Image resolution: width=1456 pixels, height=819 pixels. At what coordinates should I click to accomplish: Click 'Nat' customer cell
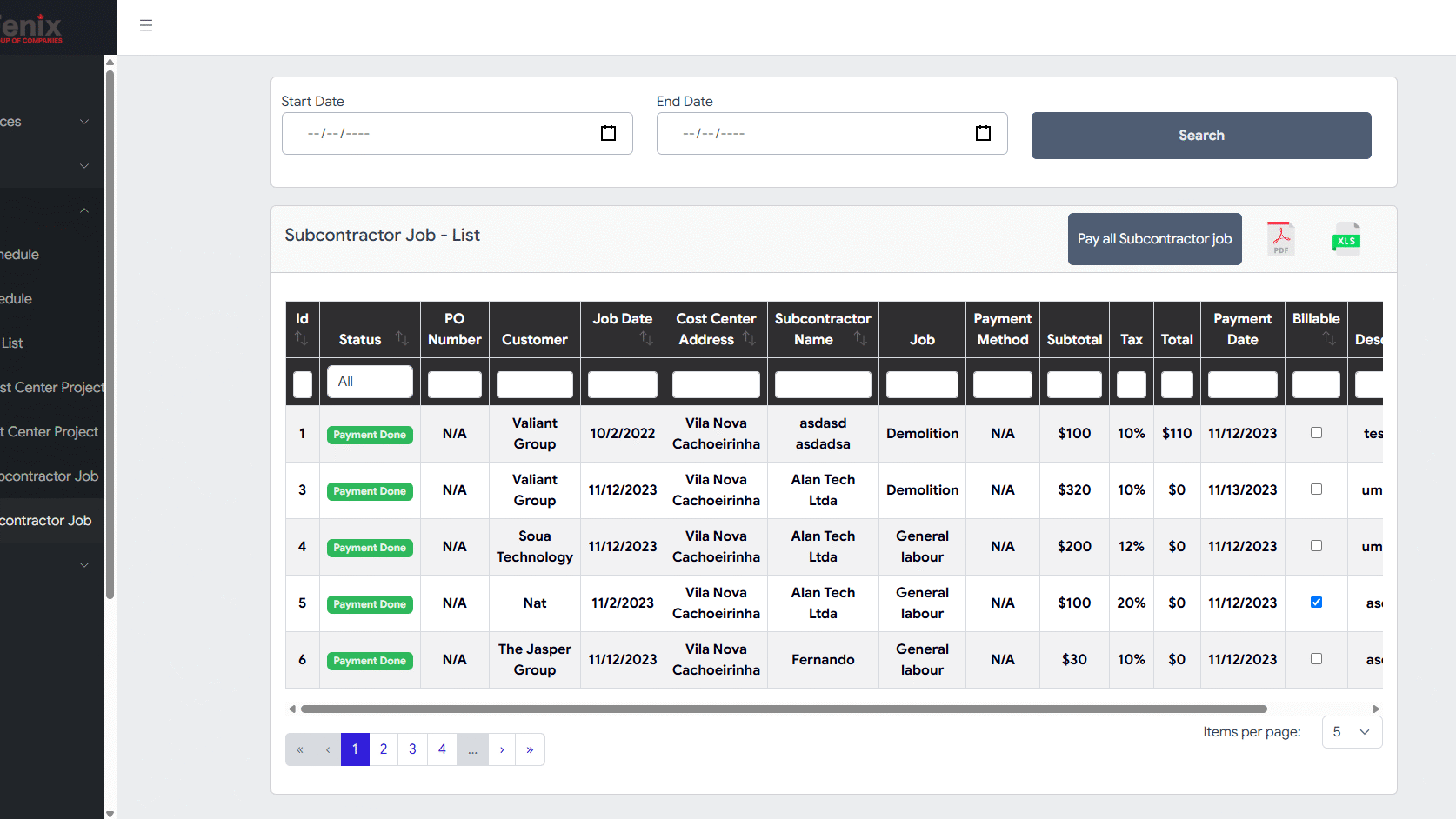click(535, 603)
